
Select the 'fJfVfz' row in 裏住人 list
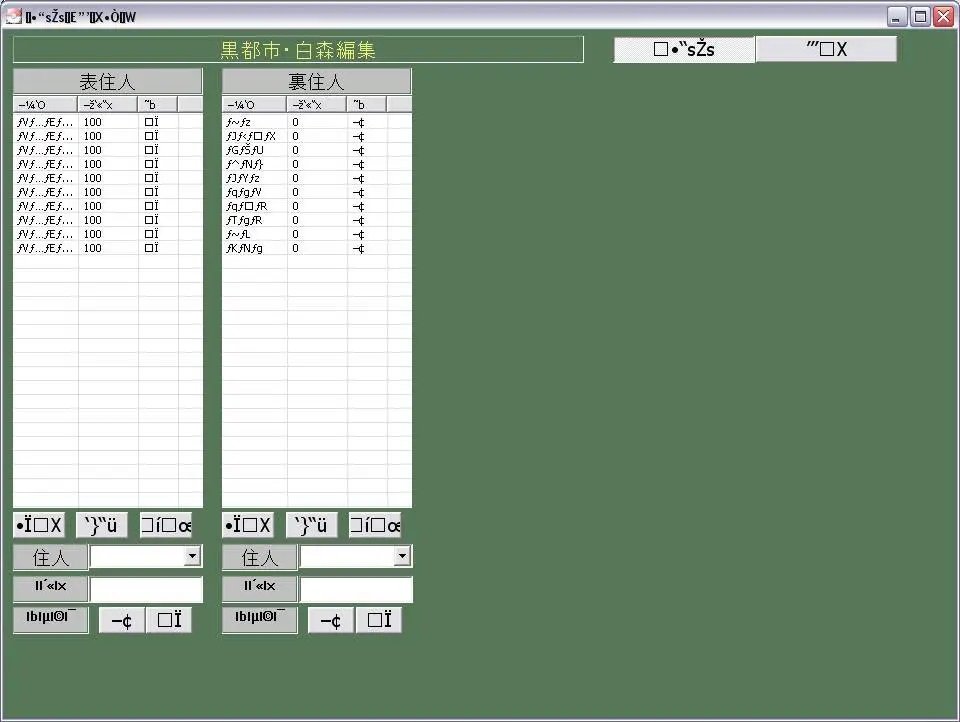[317, 178]
